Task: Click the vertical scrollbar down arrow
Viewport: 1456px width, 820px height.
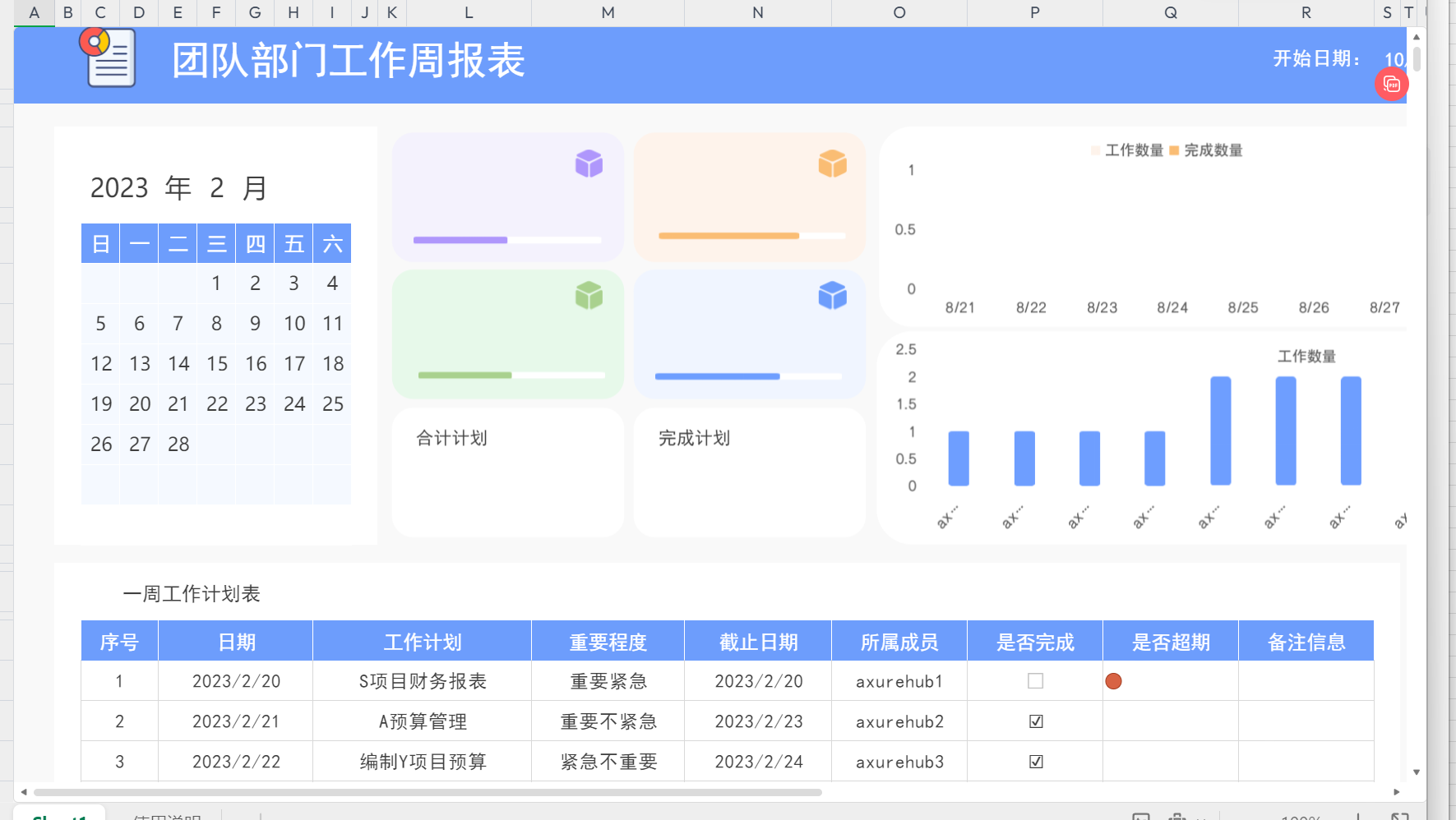Action: pyautogui.click(x=1416, y=772)
